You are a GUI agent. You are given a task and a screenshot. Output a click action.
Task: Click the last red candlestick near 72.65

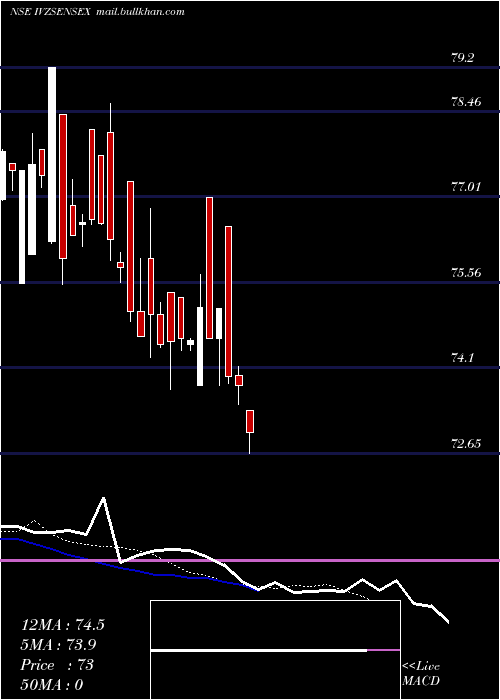click(250, 431)
